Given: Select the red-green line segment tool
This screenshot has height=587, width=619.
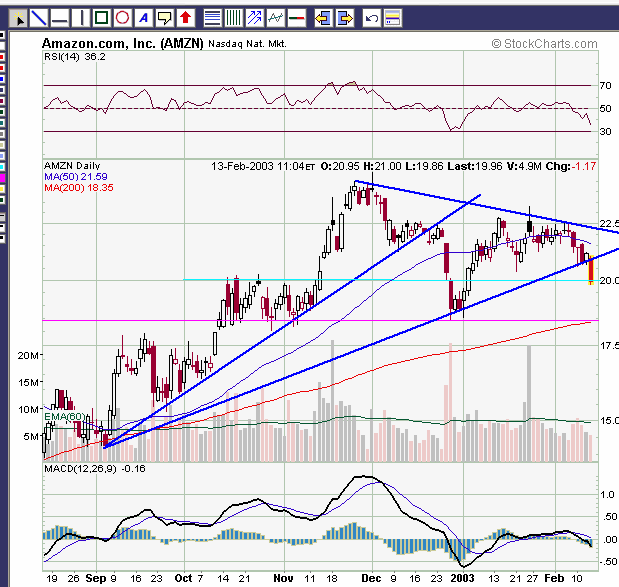Looking at the screenshot, I should pos(296,18).
